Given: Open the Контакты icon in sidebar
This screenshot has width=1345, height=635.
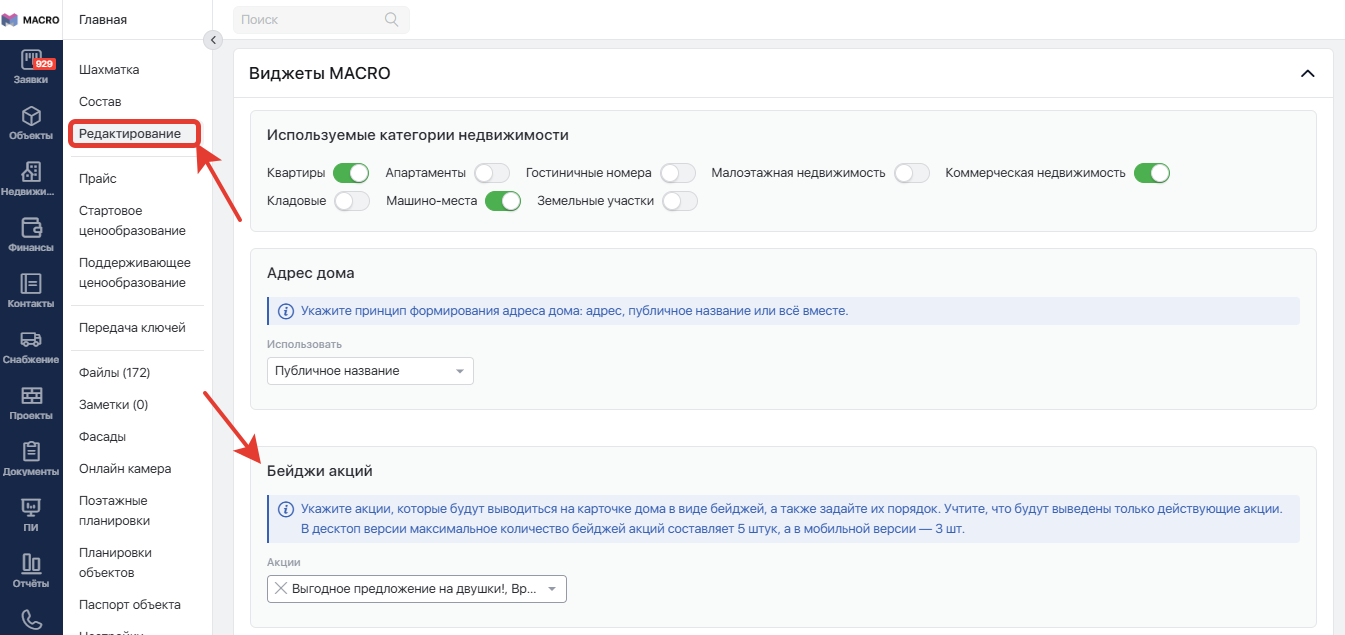Looking at the screenshot, I should pos(31,284).
